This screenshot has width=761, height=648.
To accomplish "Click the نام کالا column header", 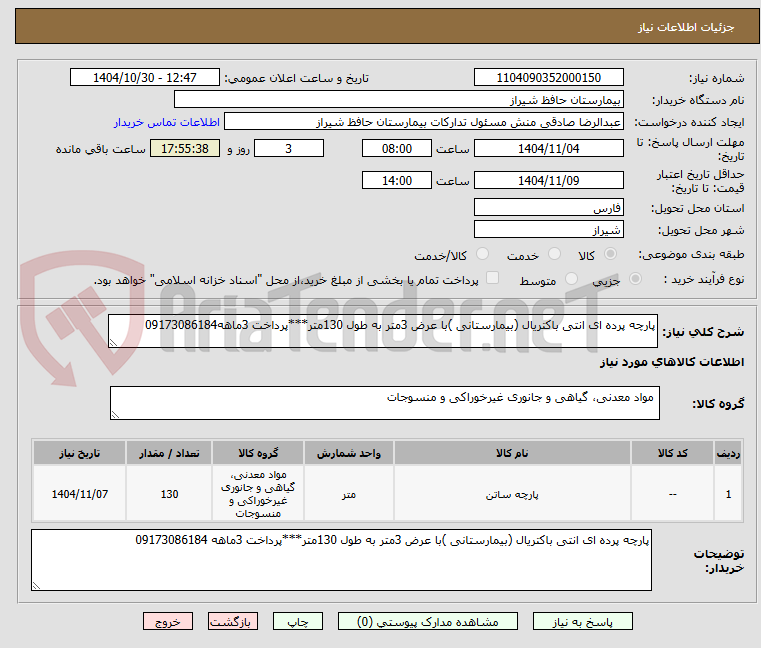I will point(512,453).
